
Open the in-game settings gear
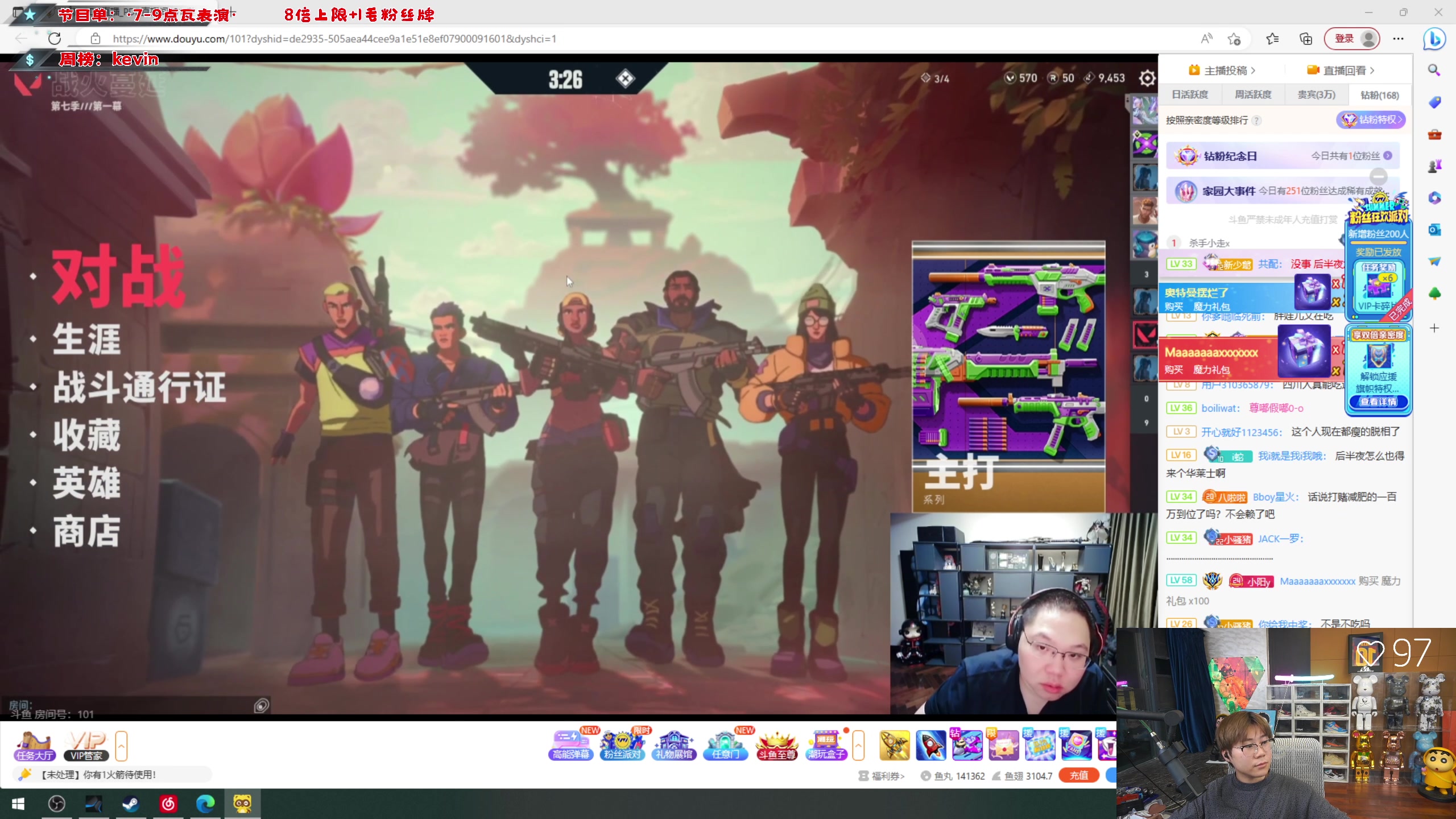(1147, 78)
